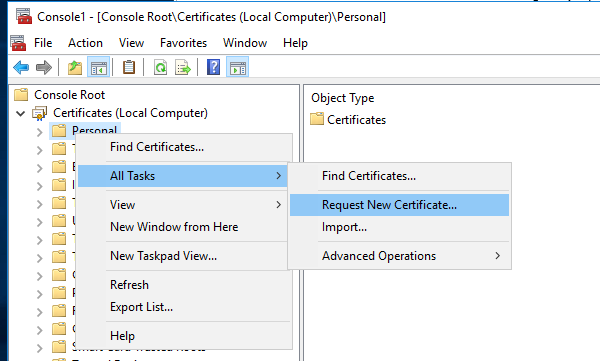Select All Tasks in the context menu

(183, 176)
